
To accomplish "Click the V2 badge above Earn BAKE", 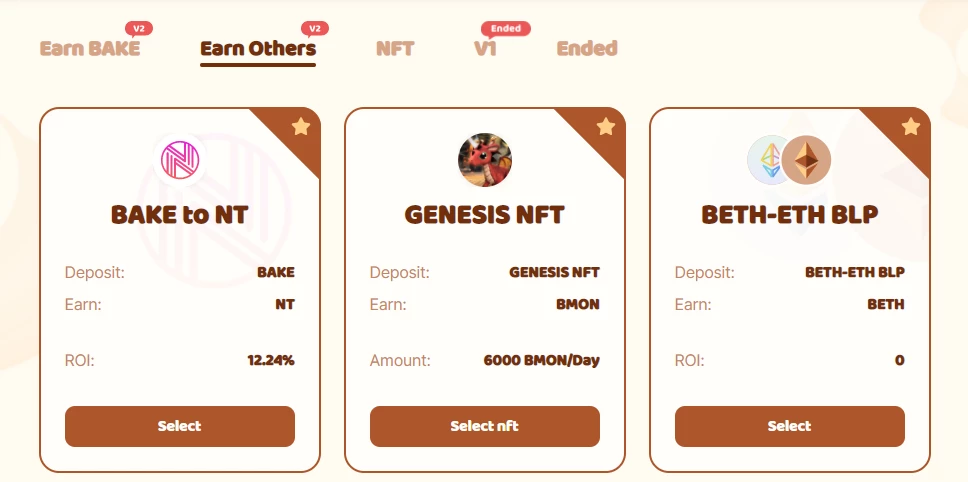I will click(x=139, y=28).
